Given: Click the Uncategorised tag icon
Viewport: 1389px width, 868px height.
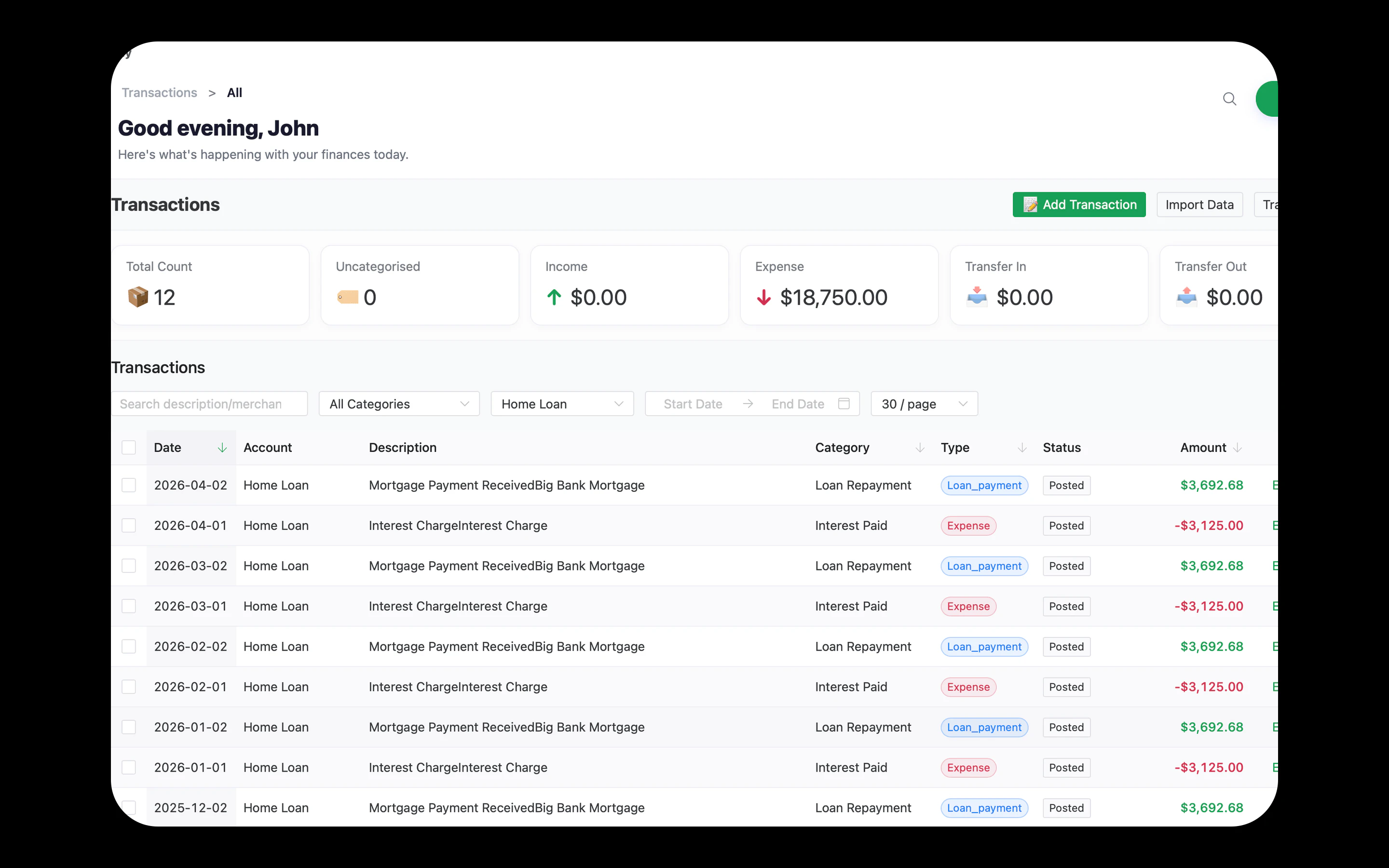Looking at the screenshot, I should [x=347, y=297].
